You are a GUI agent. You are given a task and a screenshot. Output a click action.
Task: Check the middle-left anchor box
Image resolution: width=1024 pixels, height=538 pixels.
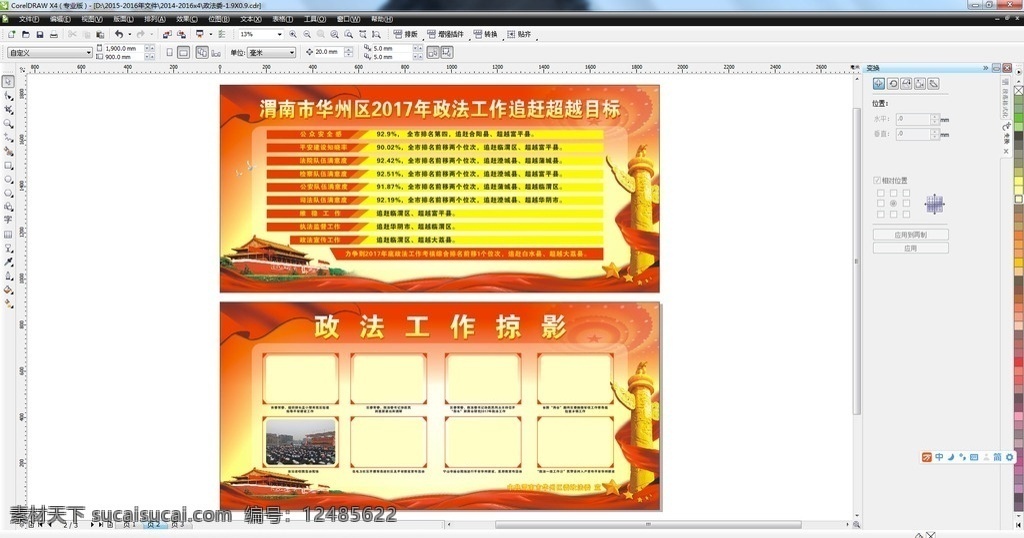click(x=880, y=204)
